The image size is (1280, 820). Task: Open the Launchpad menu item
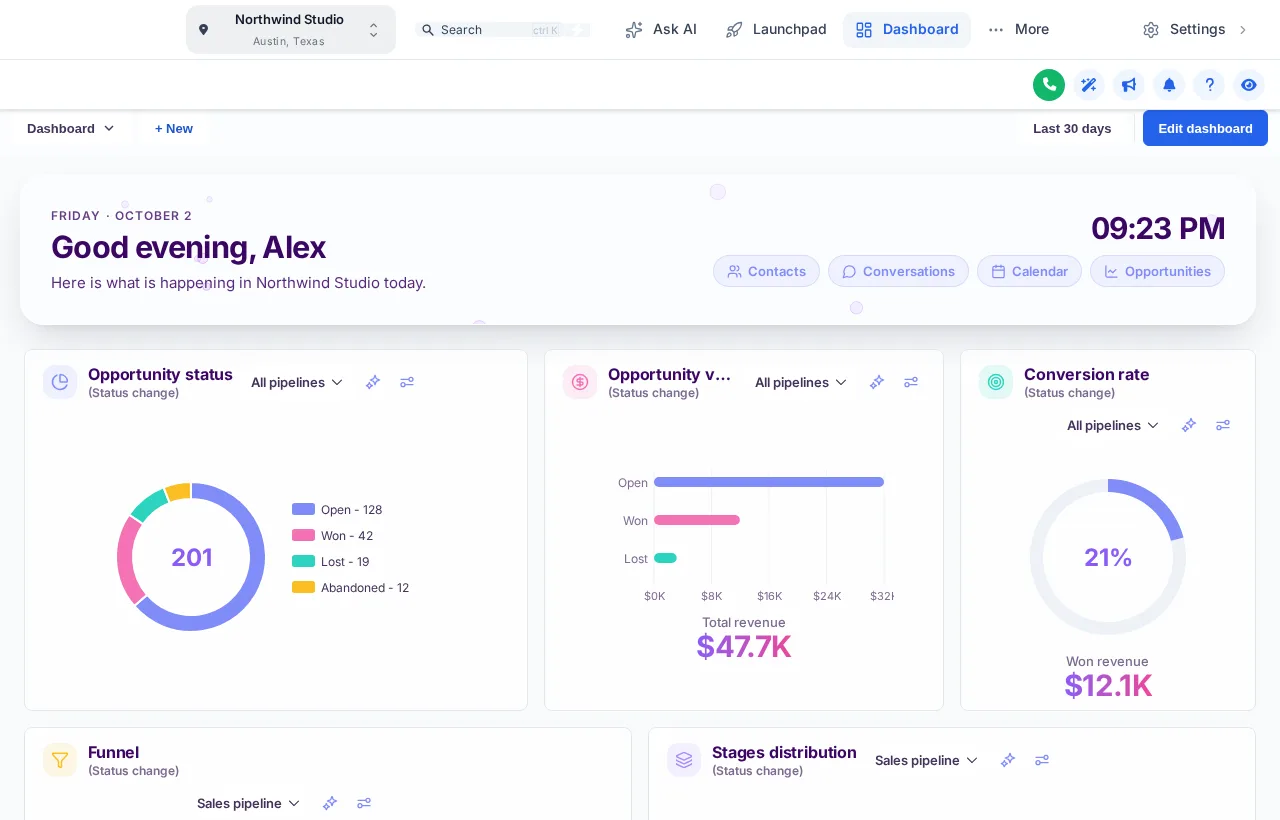777,29
